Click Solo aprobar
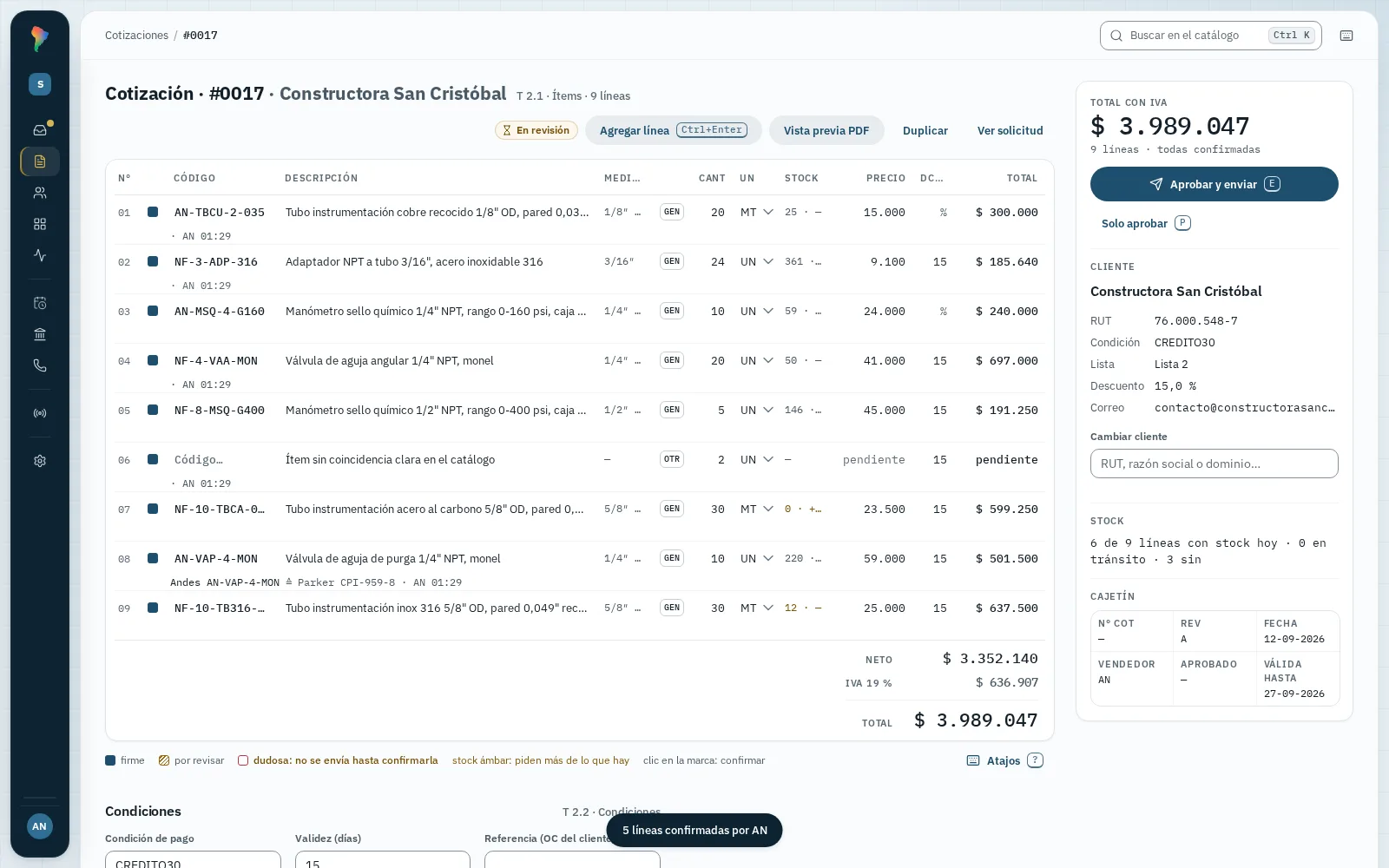The height and width of the screenshot is (868, 1389). [x=1146, y=223]
